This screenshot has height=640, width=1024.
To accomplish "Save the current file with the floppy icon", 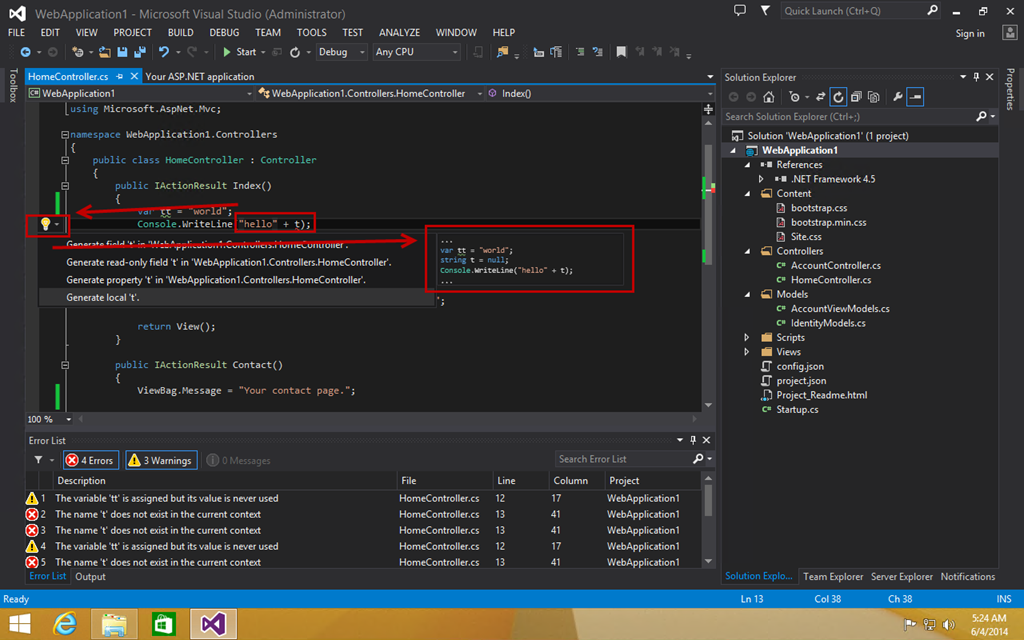I will [122, 52].
